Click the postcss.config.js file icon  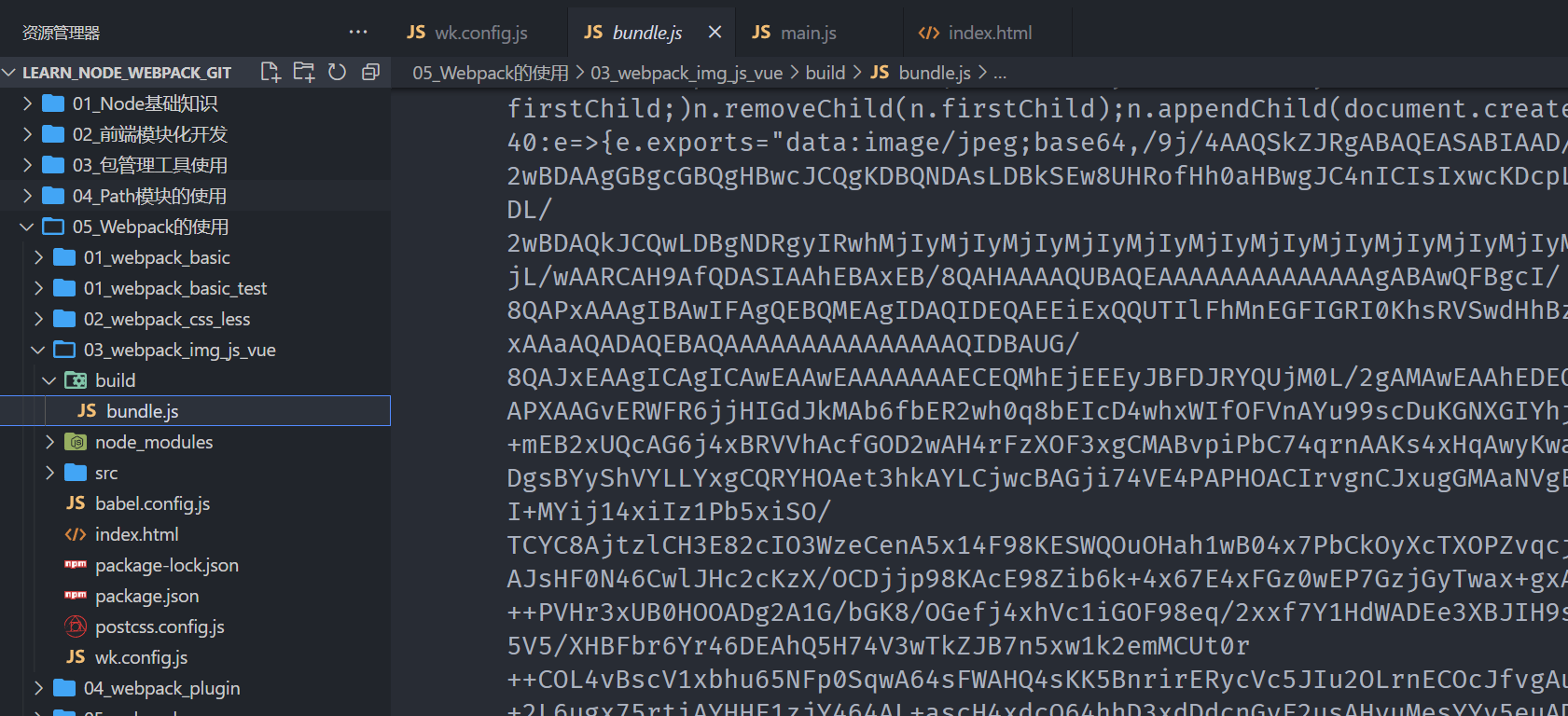[x=76, y=626]
